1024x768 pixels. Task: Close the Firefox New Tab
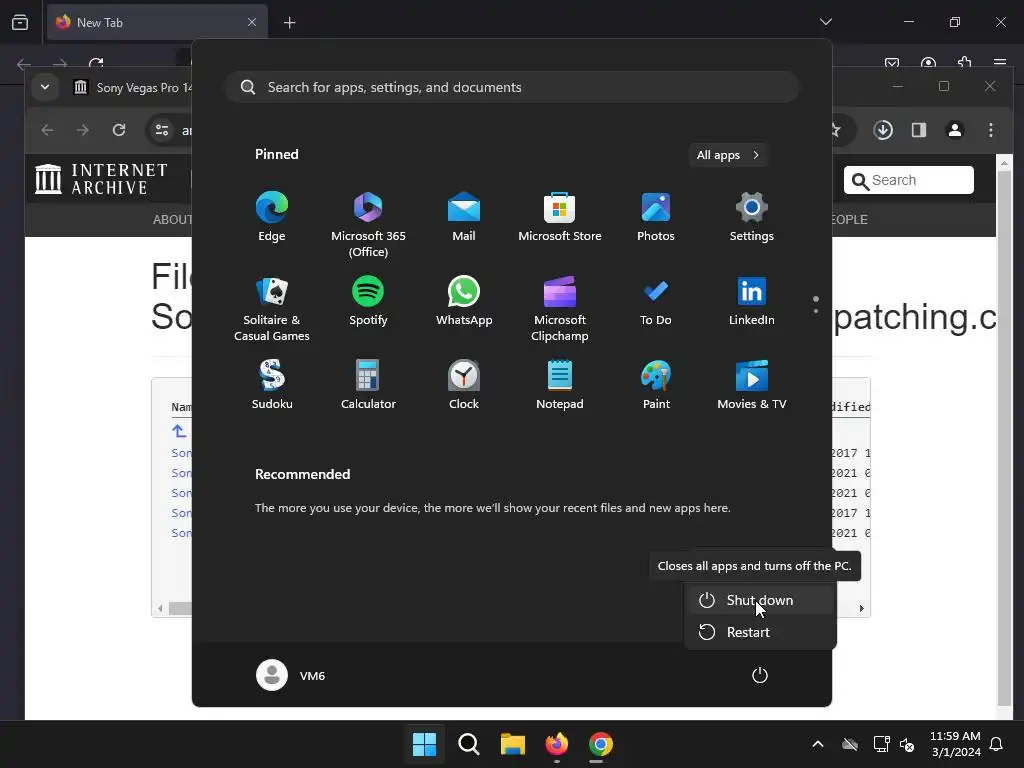pos(252,22)
